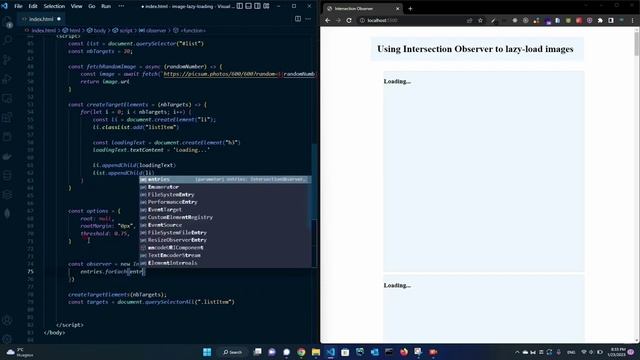This screenshot has height=360, width=640.
Task: Show hidden system tray icons chevron
Action: click(x=517, y=352)
